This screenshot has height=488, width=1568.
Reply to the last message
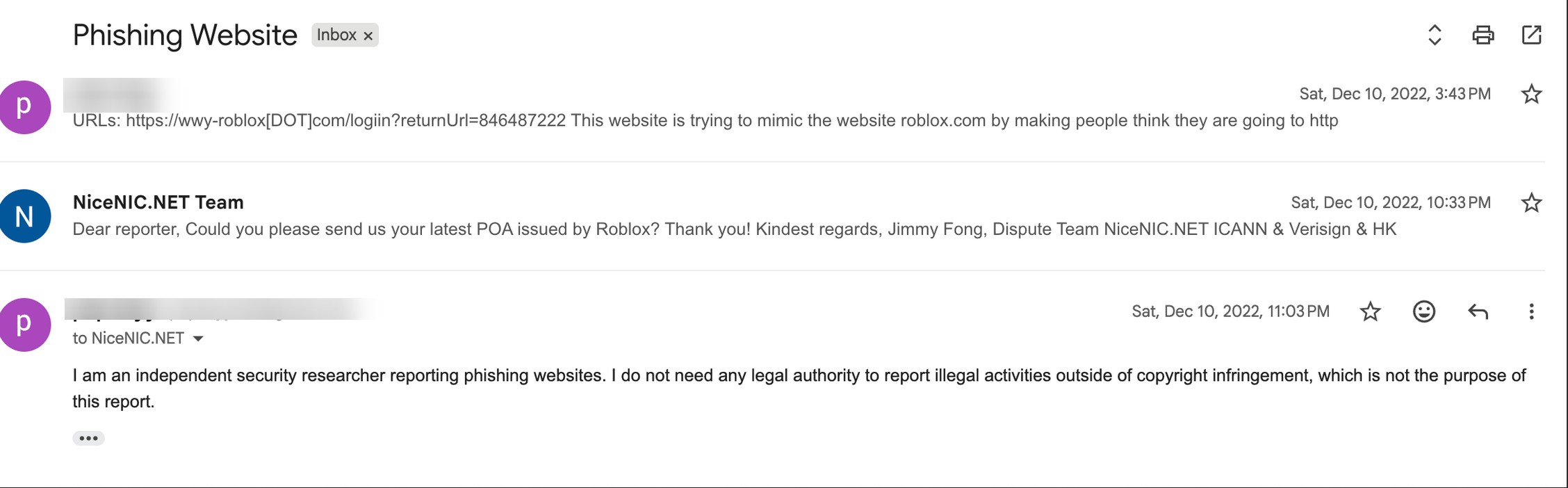tap(1478, 311)
